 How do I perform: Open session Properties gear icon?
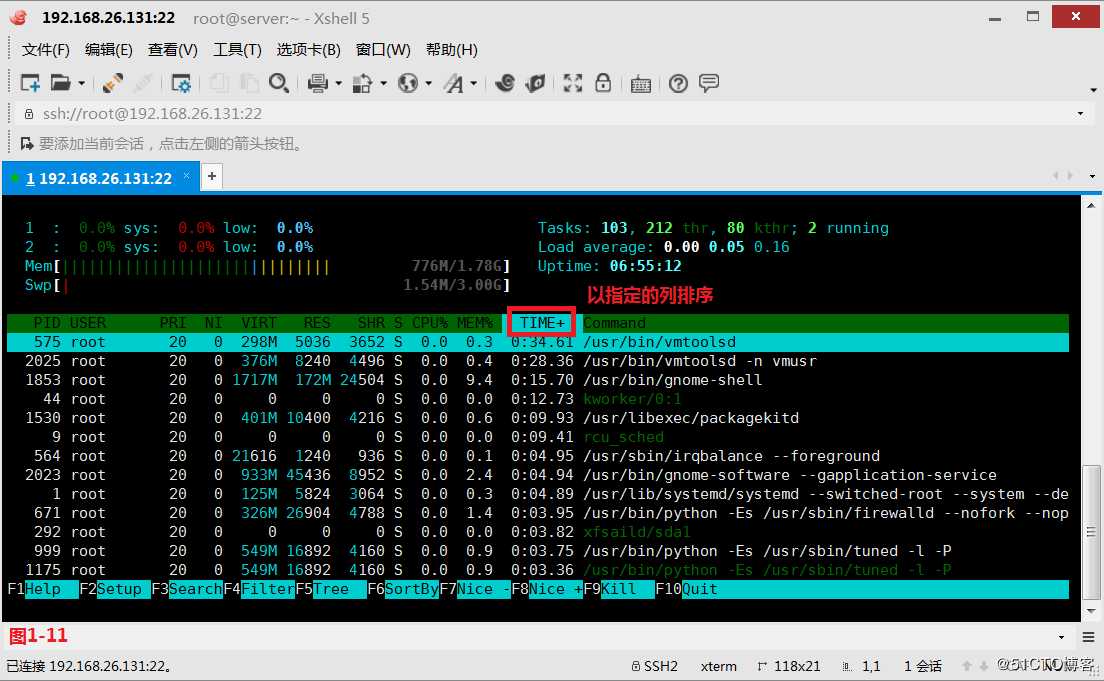pyautogui.click(x=181, y=83)
